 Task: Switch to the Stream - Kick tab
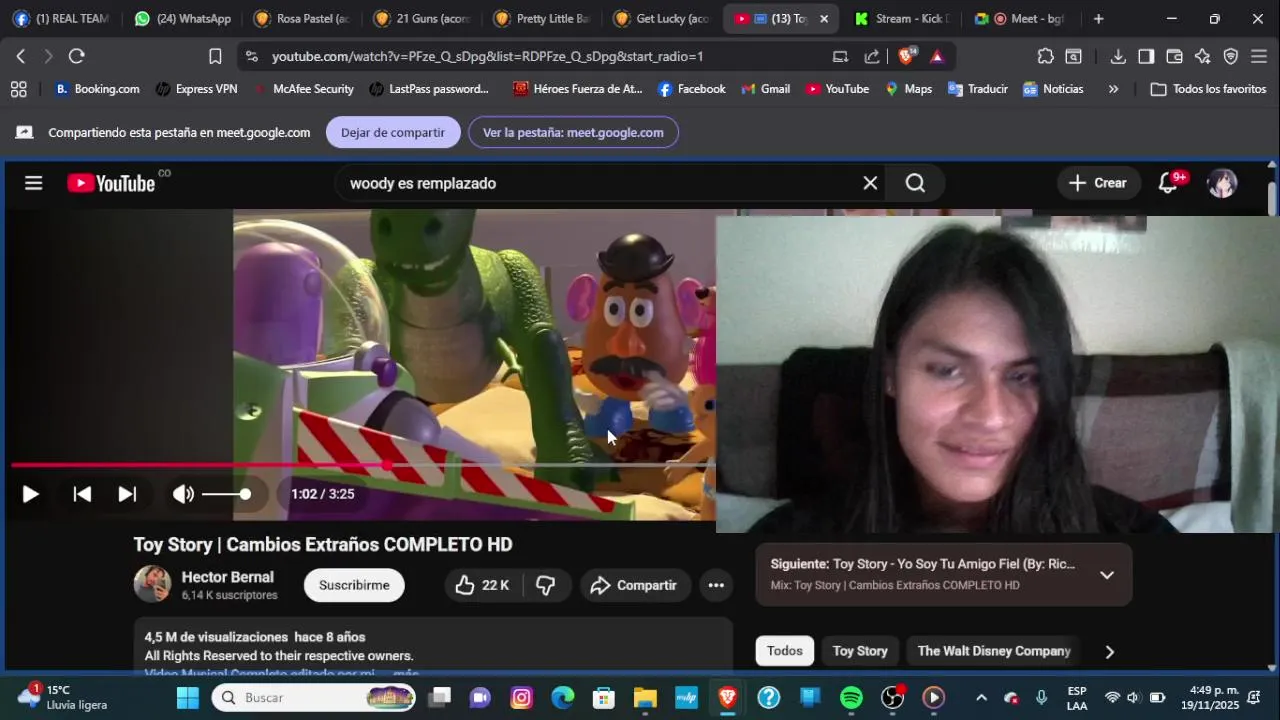(903, 18)
